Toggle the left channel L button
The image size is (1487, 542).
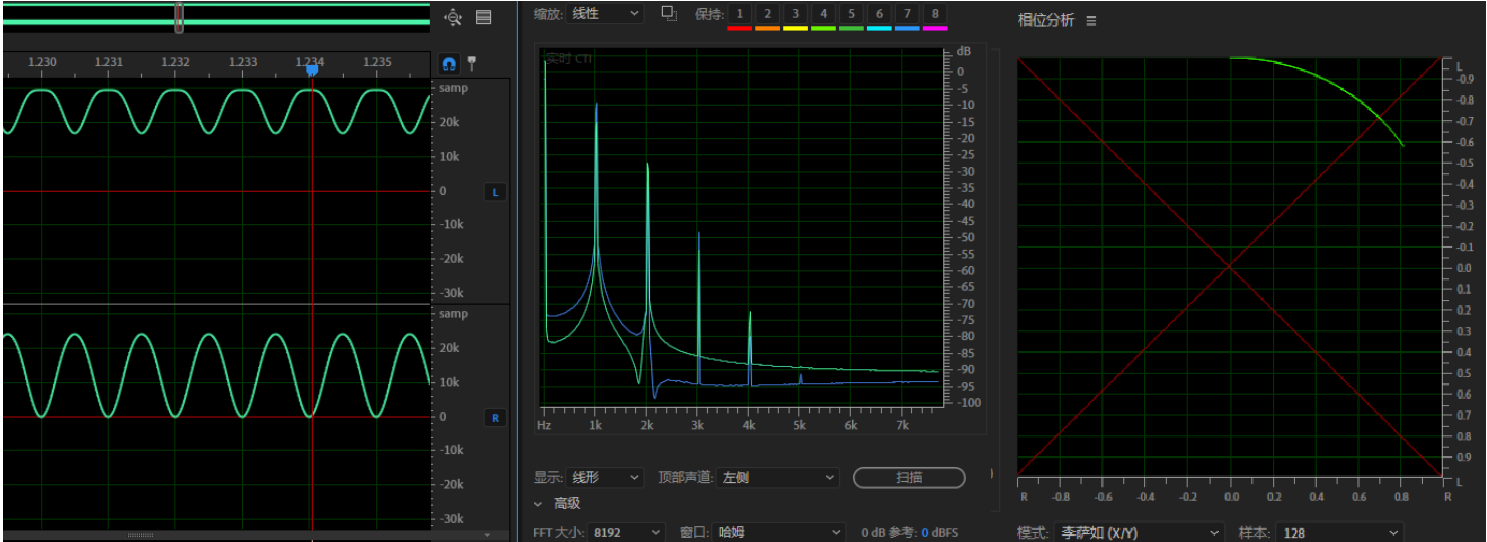[x=495, y=192]
